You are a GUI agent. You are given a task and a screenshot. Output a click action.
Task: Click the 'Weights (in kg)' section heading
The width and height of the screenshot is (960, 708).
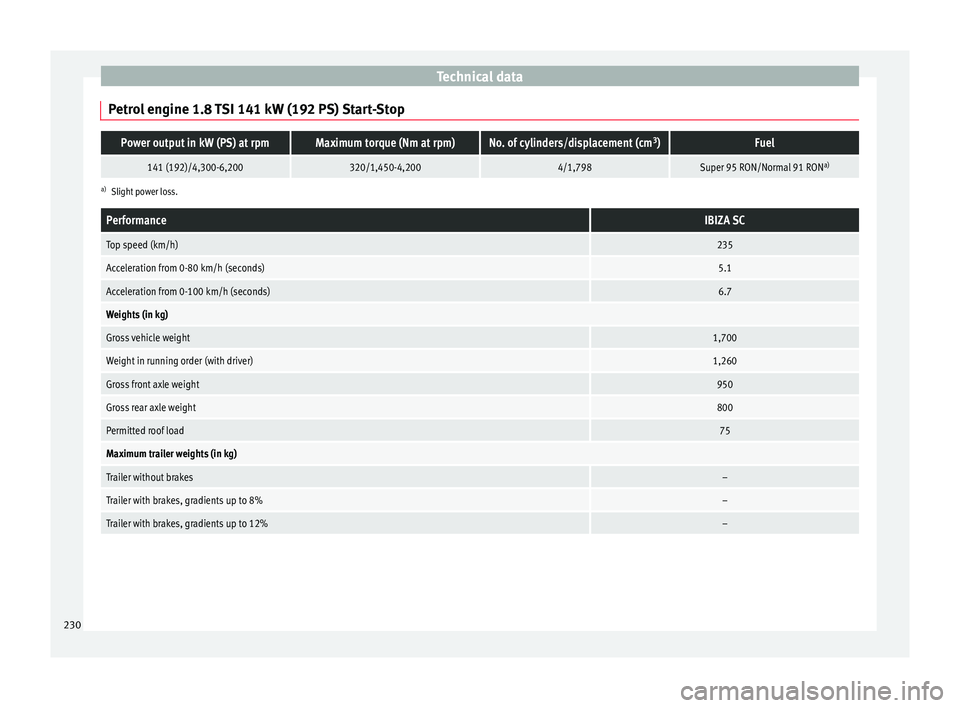point(137,315)
